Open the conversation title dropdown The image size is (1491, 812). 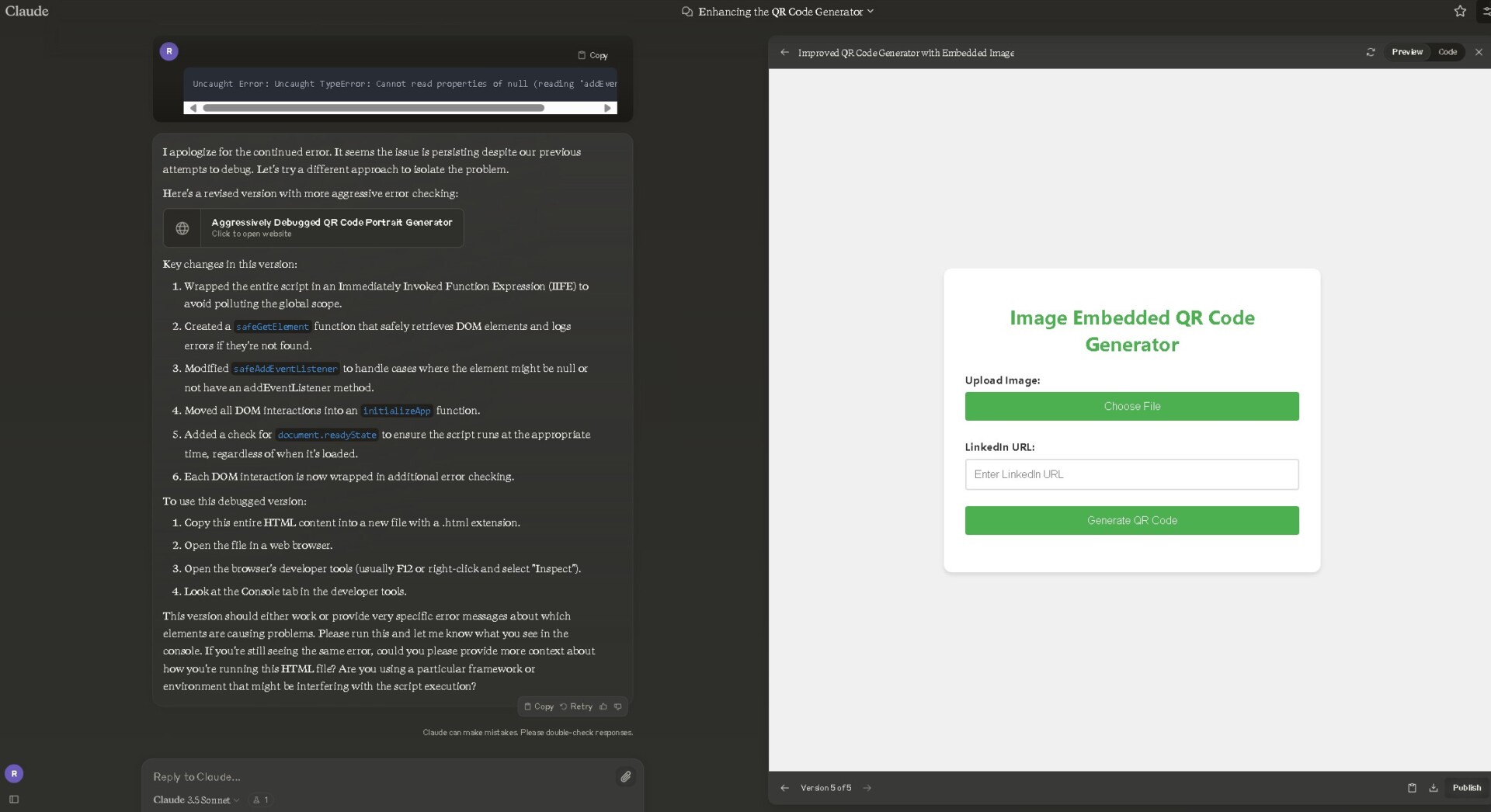pos(871,12)
